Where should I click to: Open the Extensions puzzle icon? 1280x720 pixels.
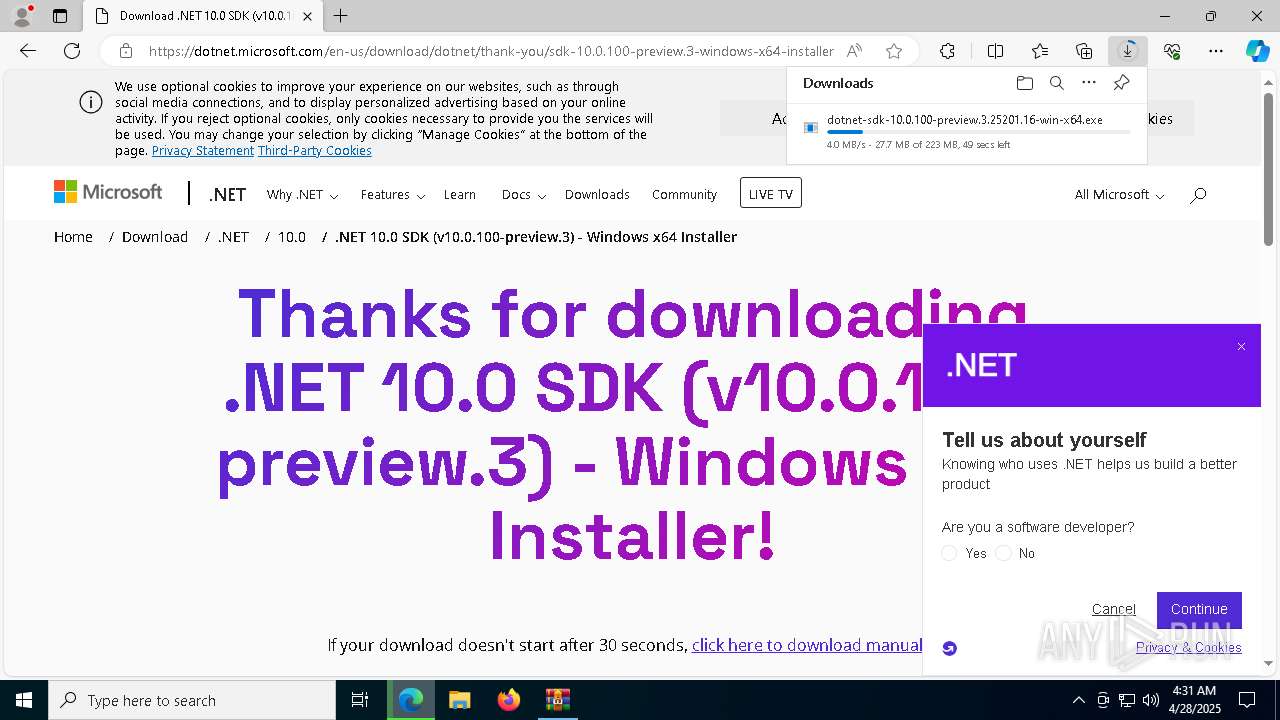click(x=947, y=51)
